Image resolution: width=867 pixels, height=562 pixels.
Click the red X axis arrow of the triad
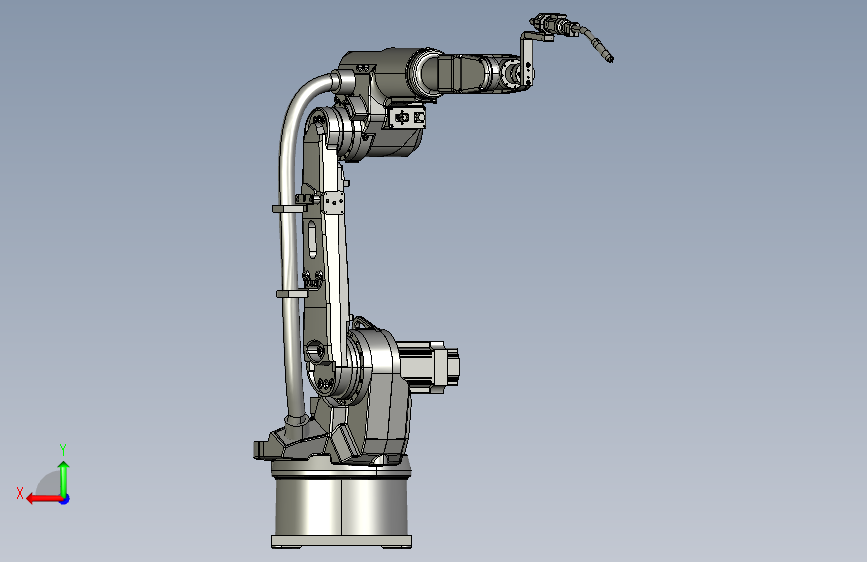tap(43, 499)
